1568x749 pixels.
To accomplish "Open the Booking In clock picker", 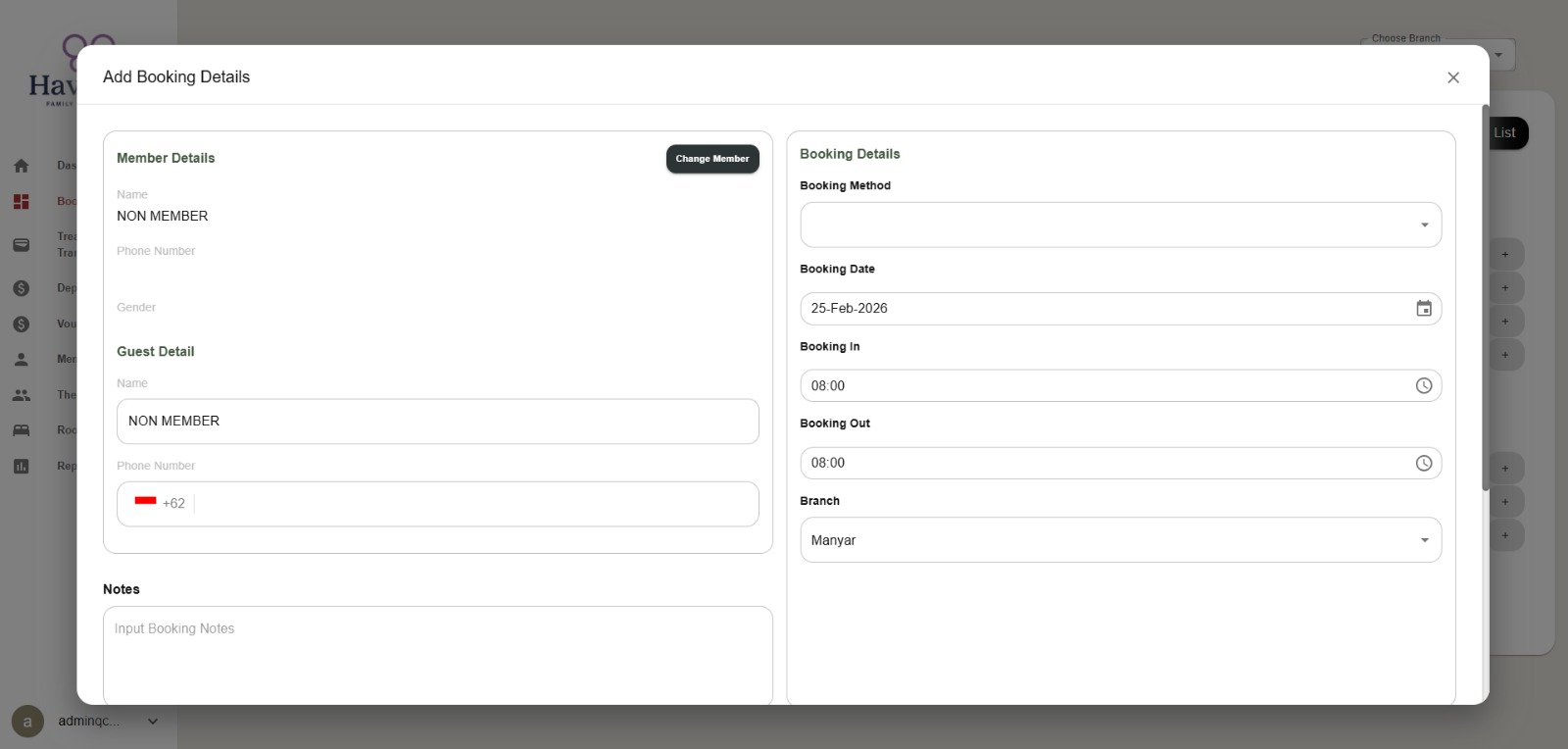I will [1424, 386].
